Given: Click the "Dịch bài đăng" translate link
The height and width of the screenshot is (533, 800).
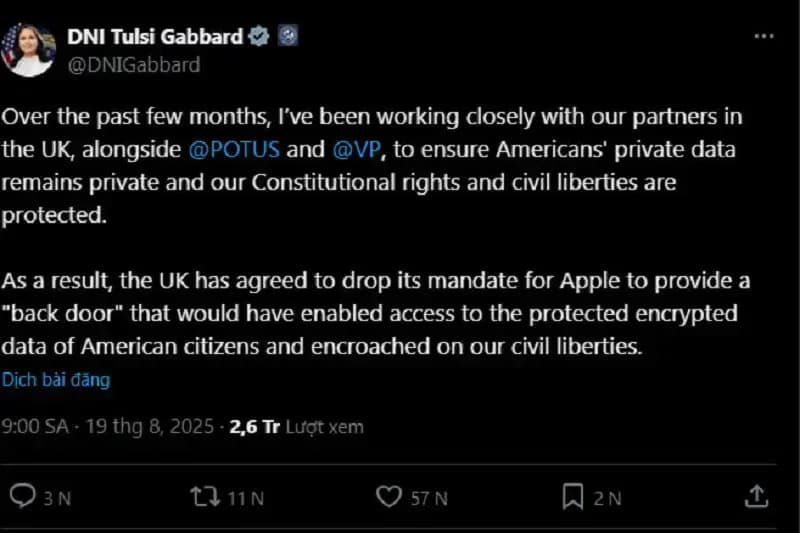Looking at the screenshot, I should click(56, 380).
